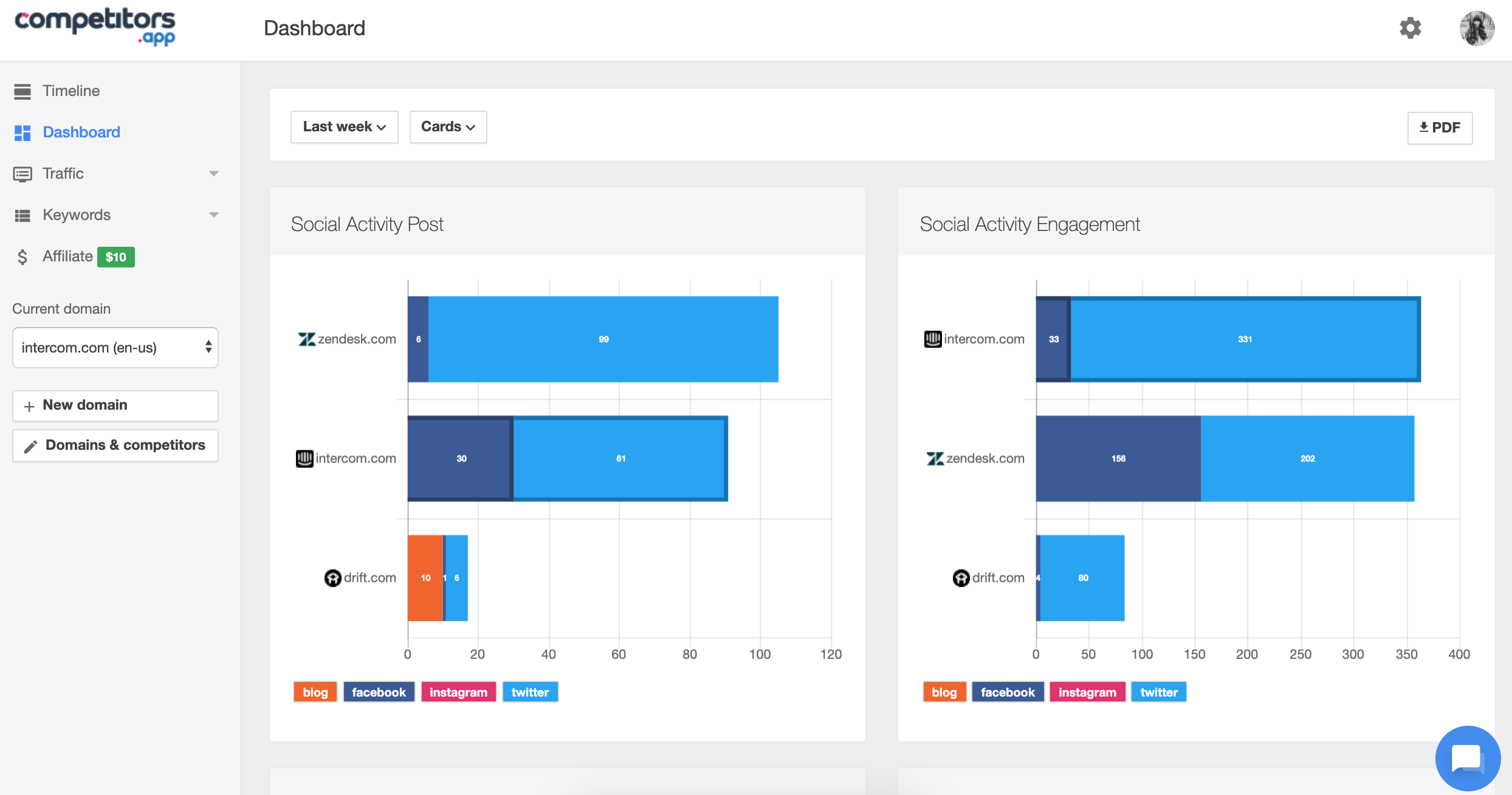The image size is (1512, 795).
Task: Toggle the facebook legend under Social Activity Engagement
Action: pyautogui.click(x=1008, y=692)
